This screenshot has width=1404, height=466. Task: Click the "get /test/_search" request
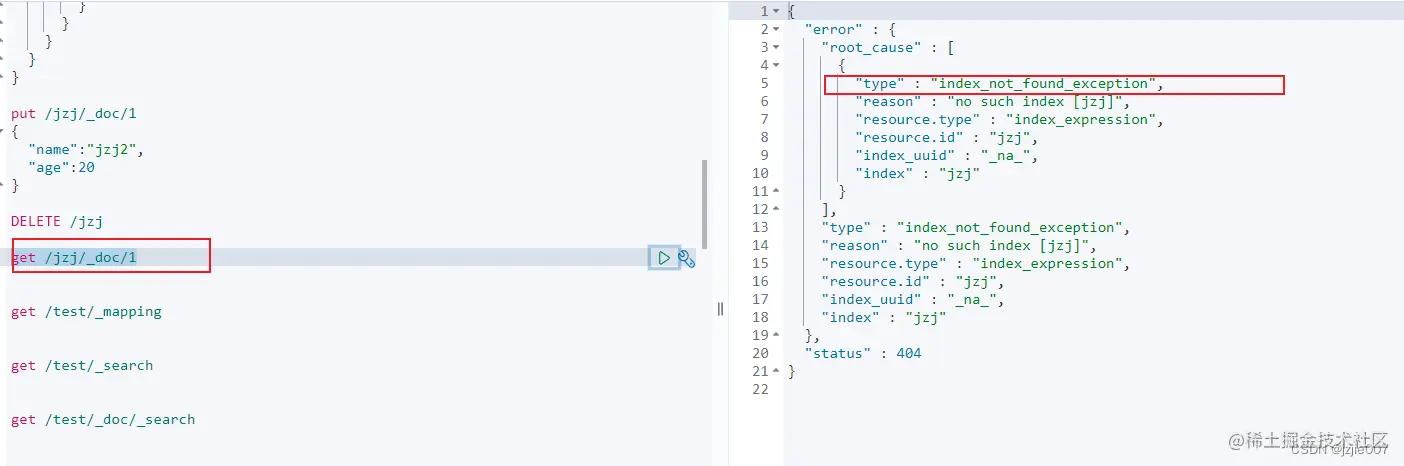point(82,366)
